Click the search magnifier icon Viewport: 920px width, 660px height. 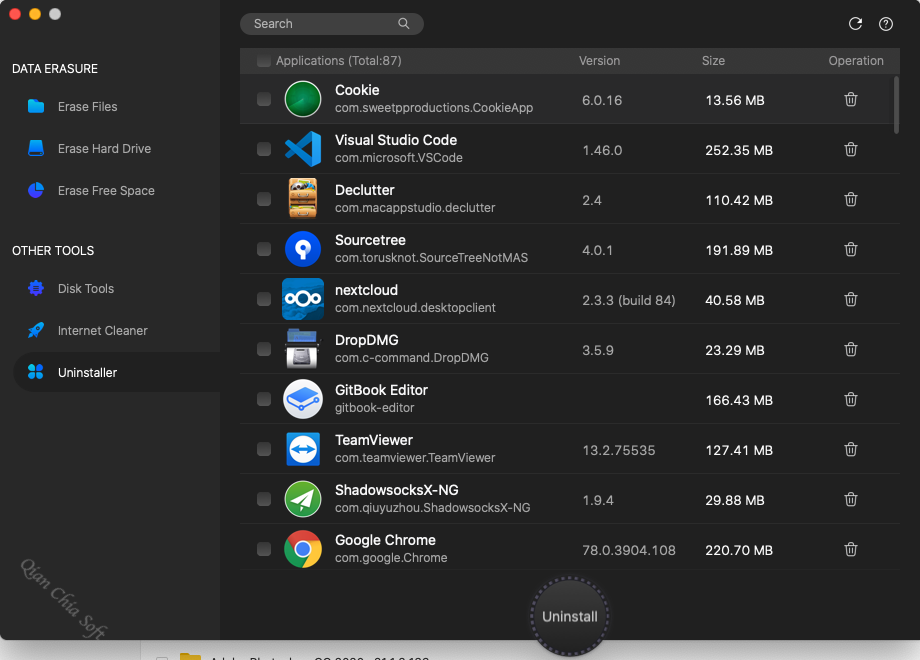(x=404, y=23)
